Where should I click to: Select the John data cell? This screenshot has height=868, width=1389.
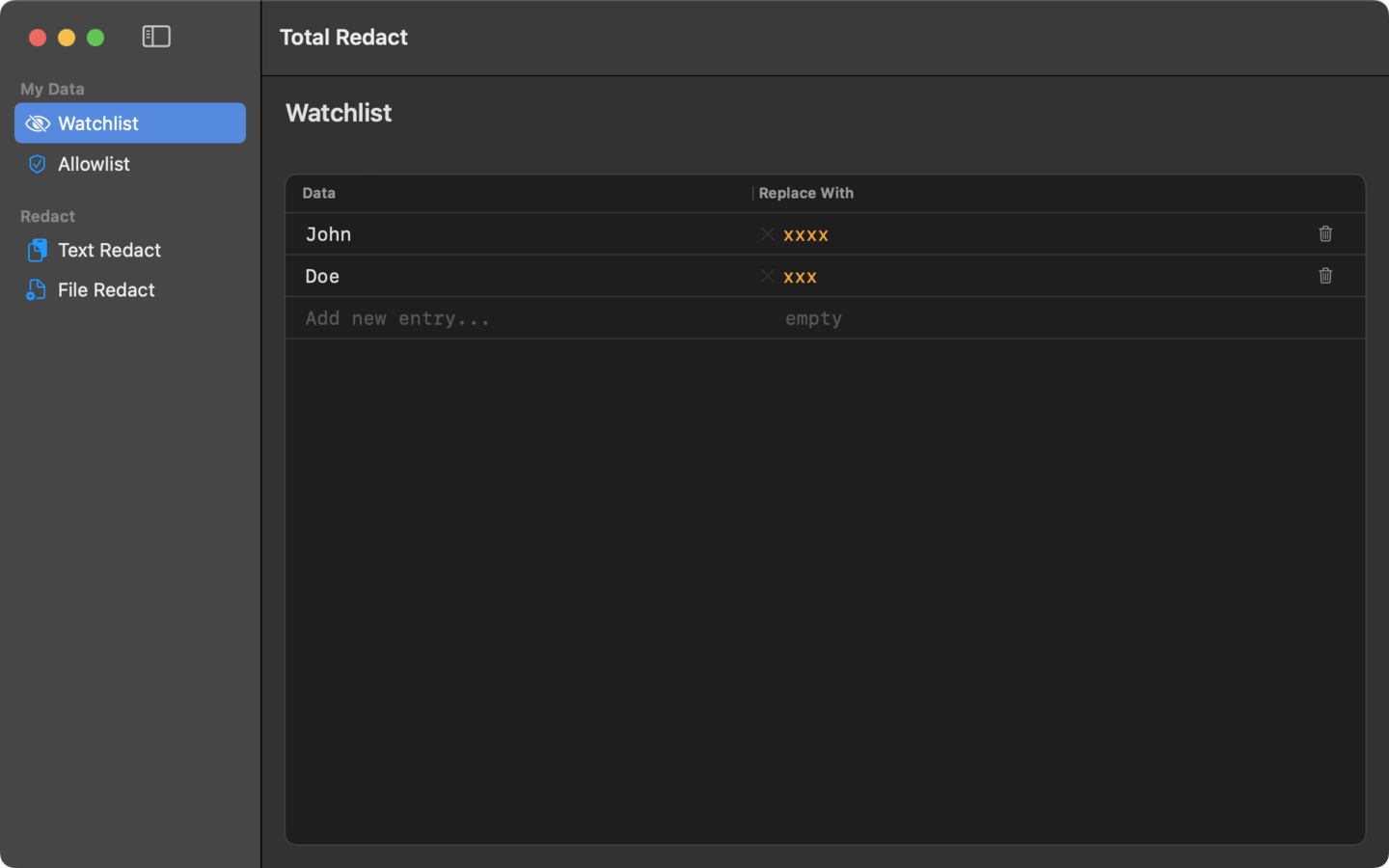tap(329, 234)
